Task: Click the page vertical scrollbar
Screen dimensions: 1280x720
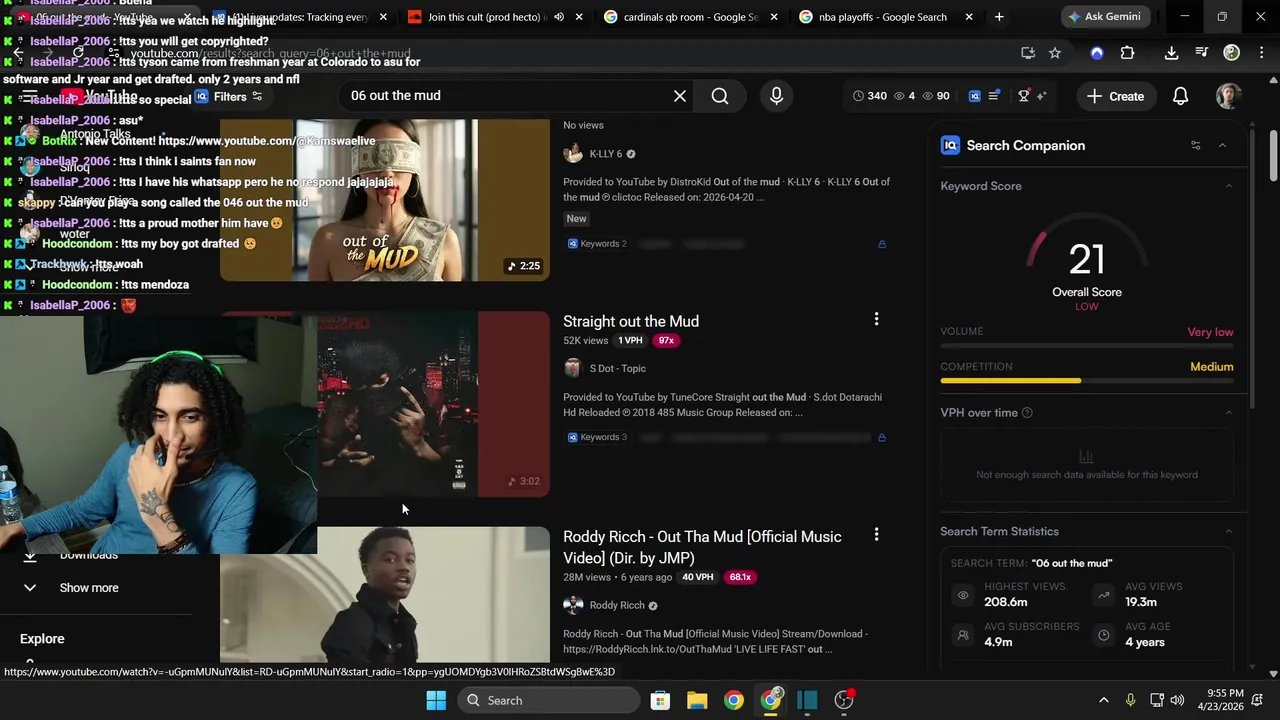Action: (1273, 157)
